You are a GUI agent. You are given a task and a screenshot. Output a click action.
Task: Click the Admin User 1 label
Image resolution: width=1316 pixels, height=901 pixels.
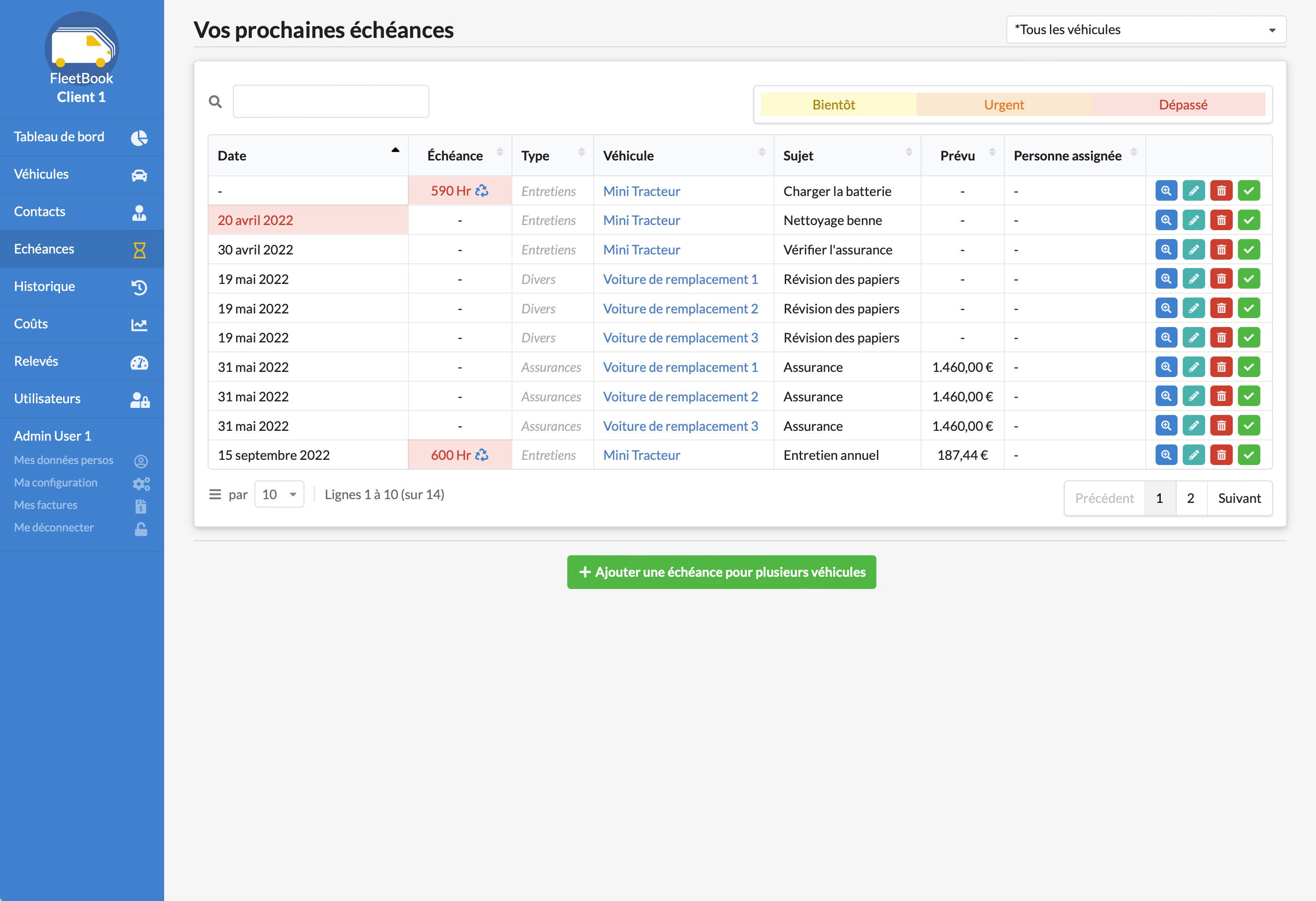pos(53,436)
